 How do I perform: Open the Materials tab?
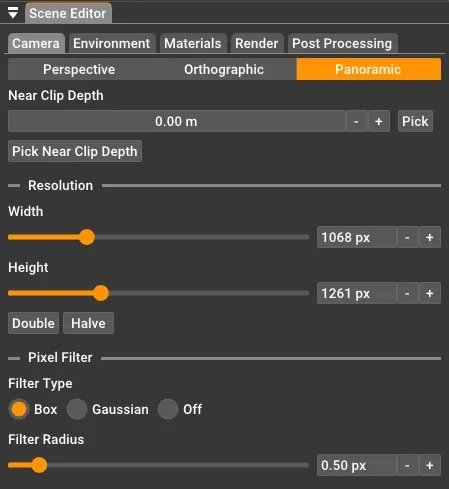193,43
